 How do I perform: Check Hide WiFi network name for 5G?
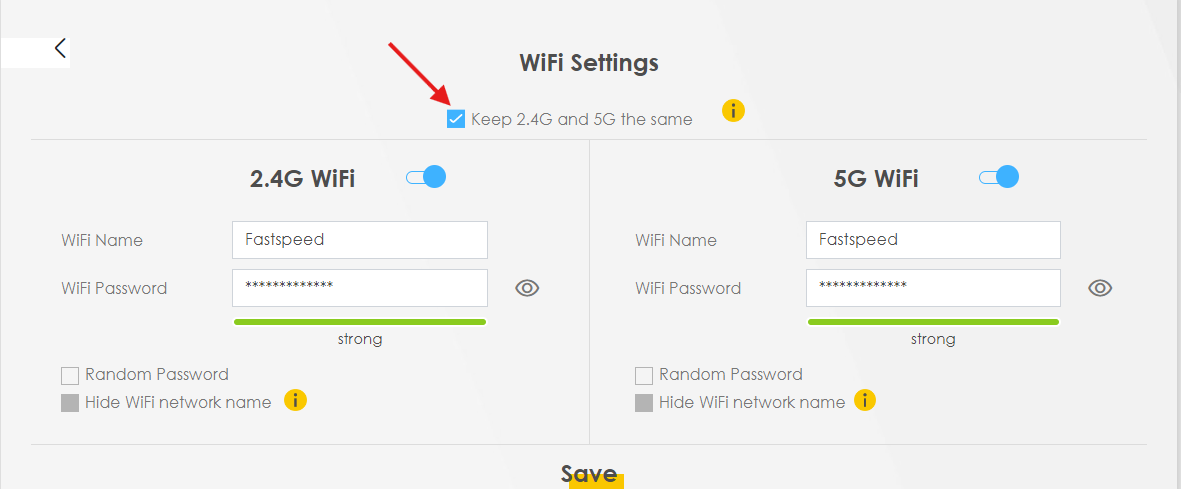tap(644, 403)
